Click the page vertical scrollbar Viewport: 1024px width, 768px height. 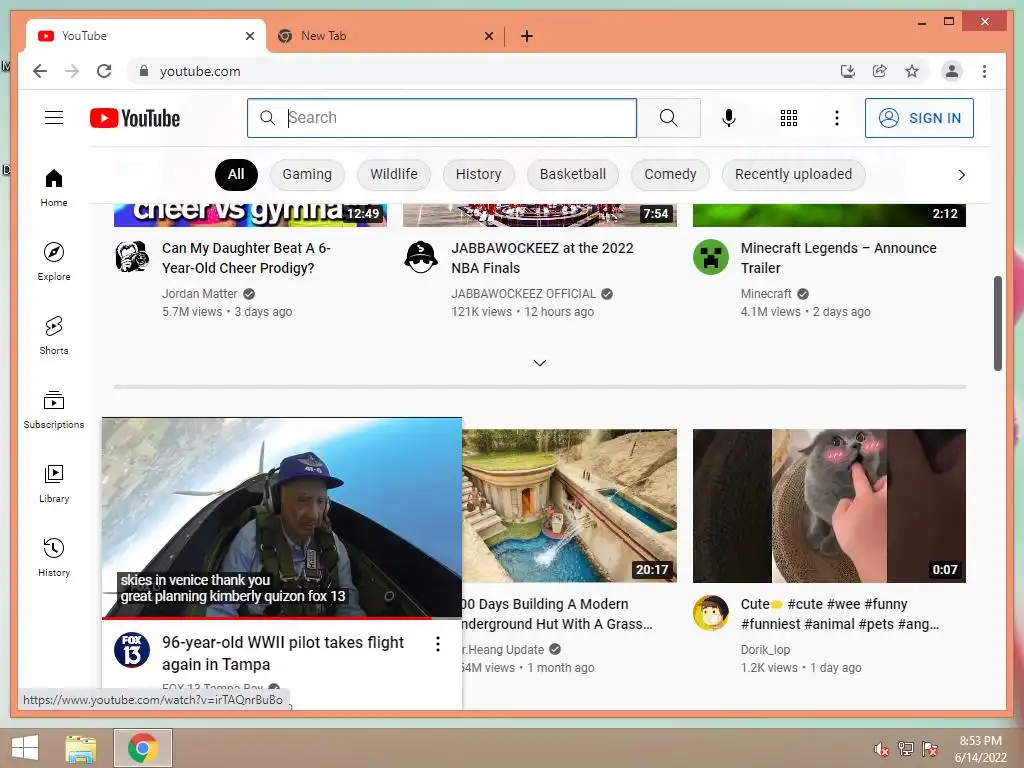tap(997, 323)
